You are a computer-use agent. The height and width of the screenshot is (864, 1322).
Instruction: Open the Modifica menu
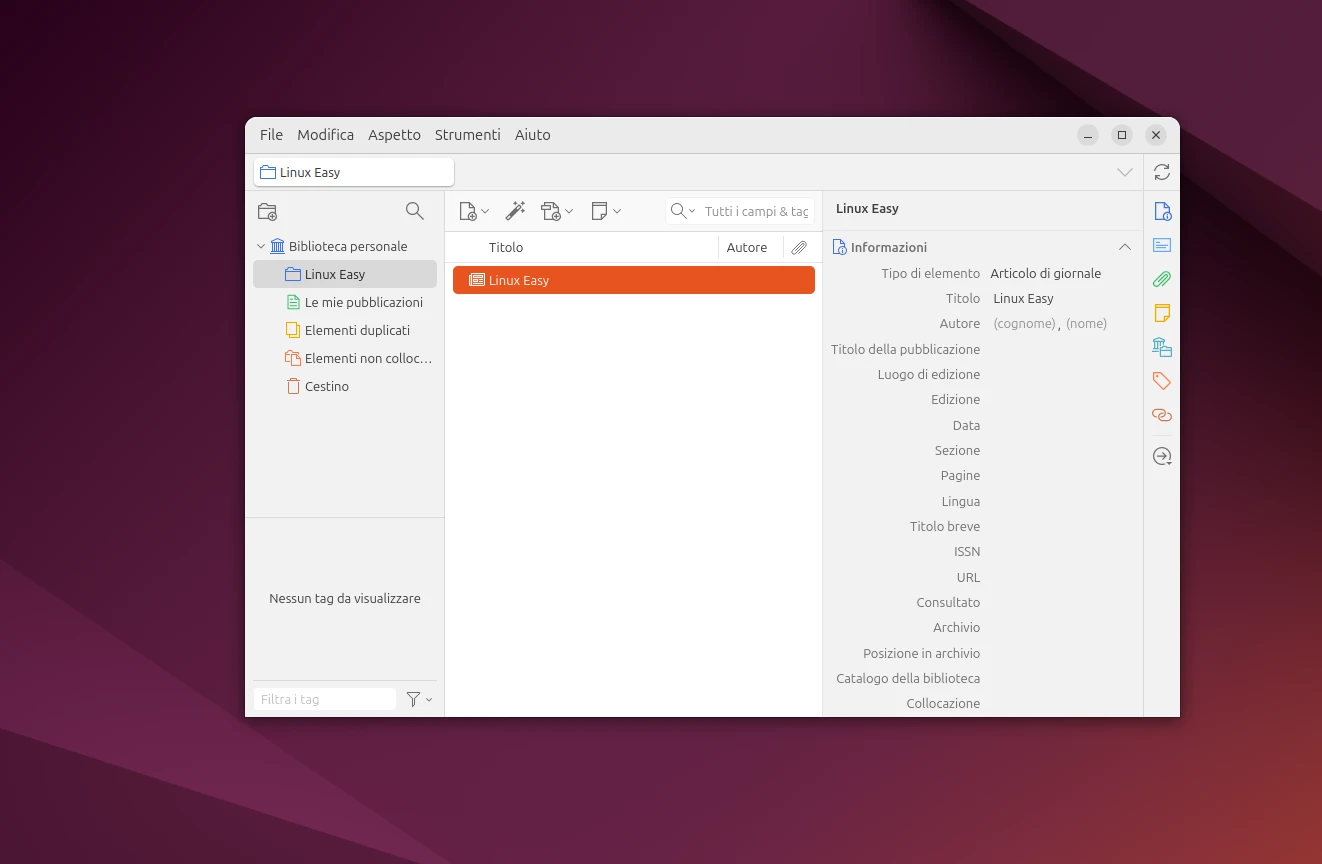coord(325,134)
